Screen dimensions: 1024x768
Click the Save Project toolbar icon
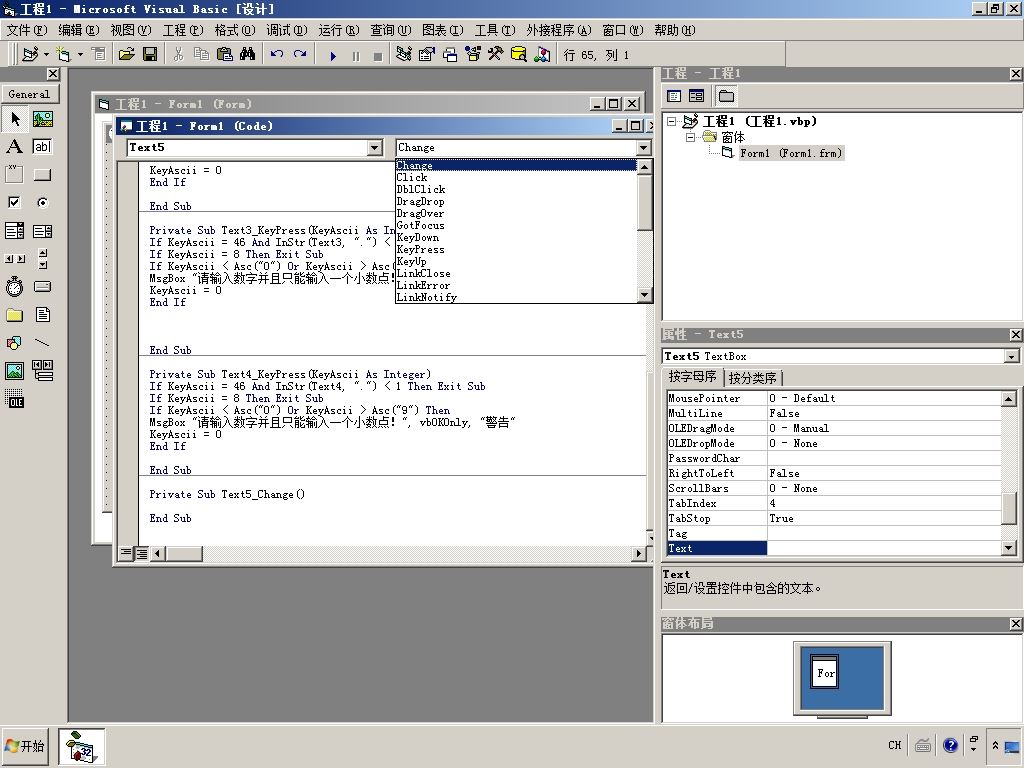(x=150, y=54)
